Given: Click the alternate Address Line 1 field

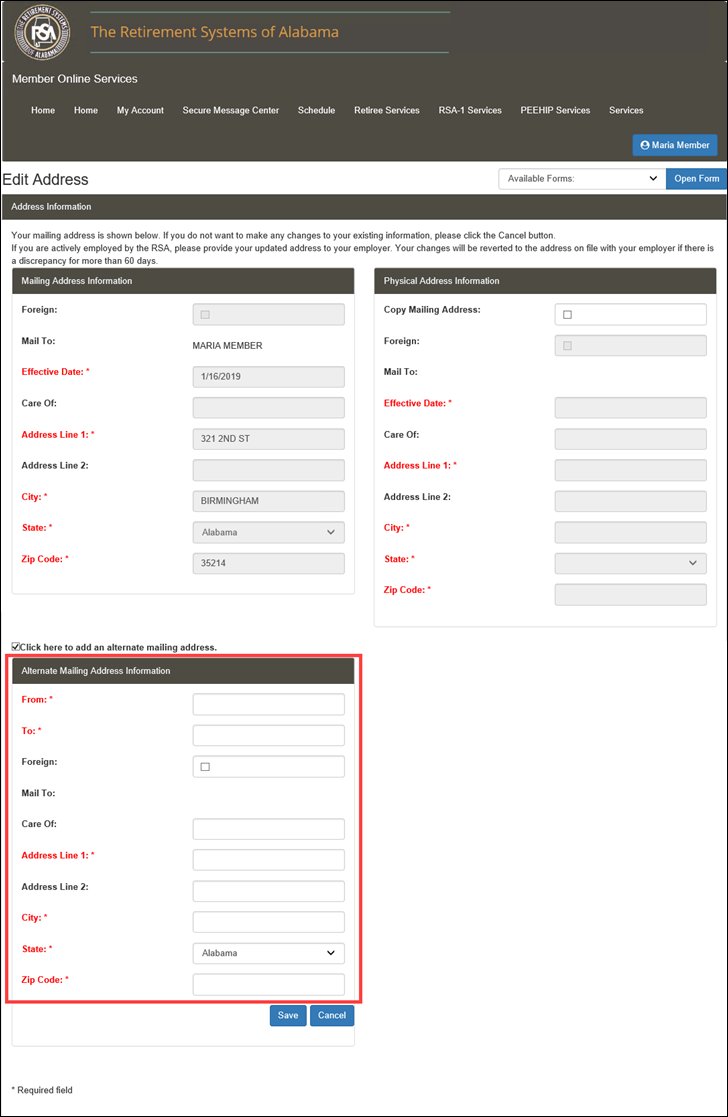Looking at the screenshot, I should point(268,860).
